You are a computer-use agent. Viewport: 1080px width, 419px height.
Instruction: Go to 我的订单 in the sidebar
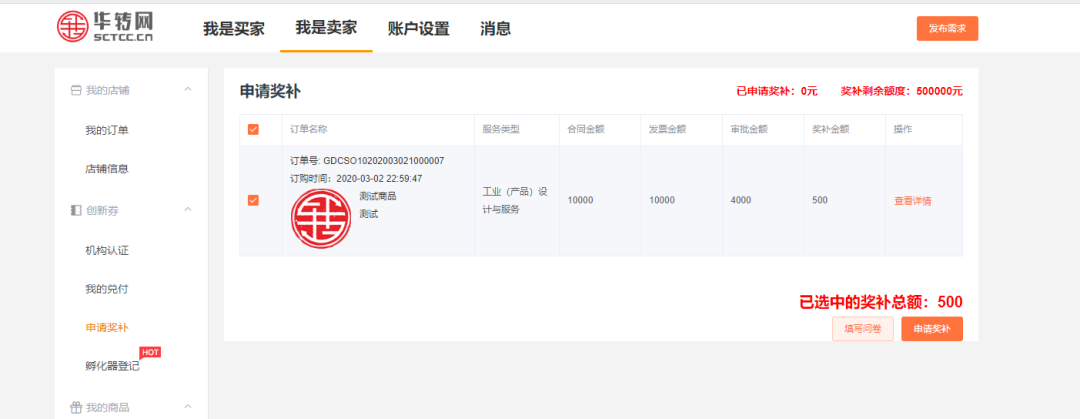106,130
